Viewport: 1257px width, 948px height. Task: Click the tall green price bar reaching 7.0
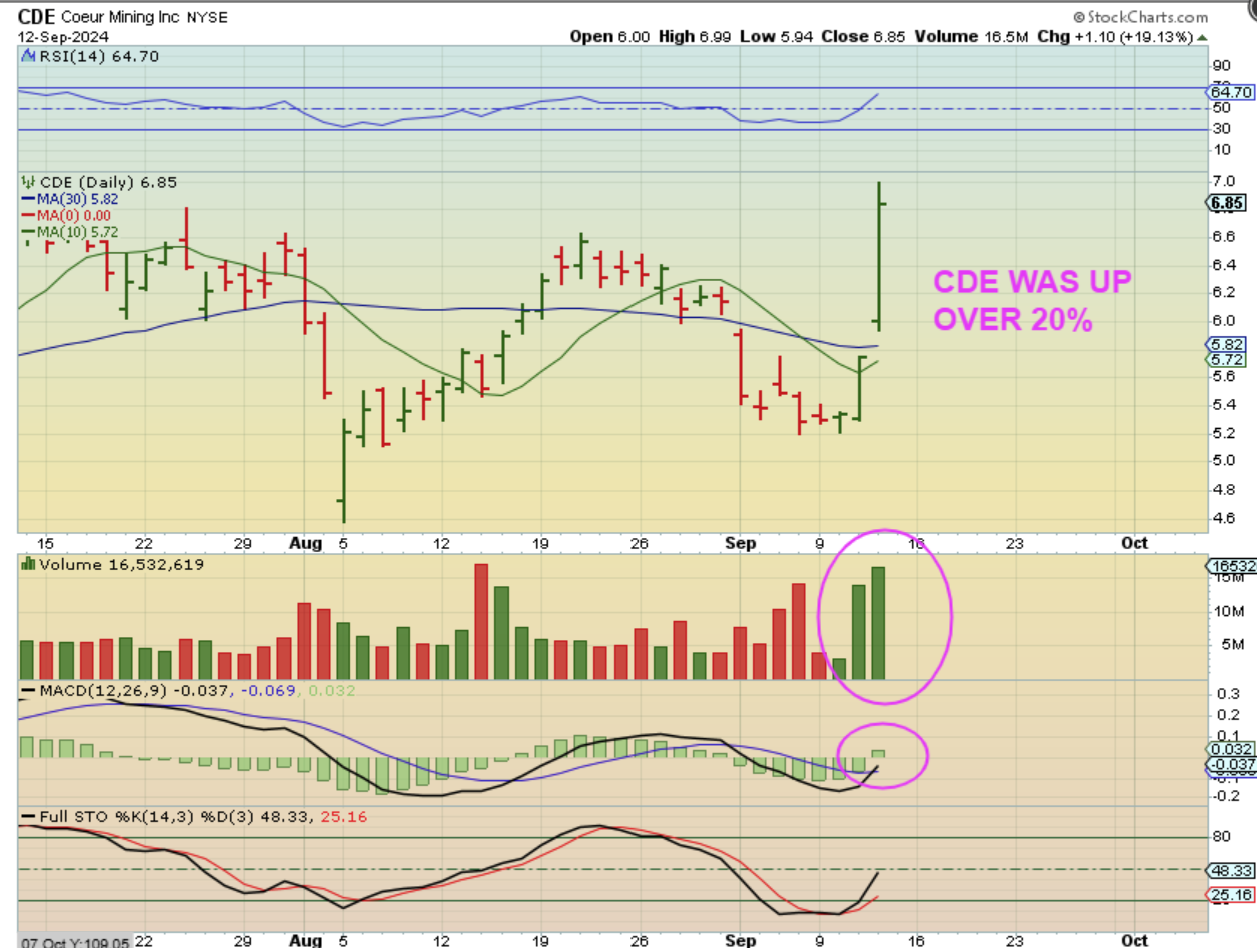tap(879, 256)
